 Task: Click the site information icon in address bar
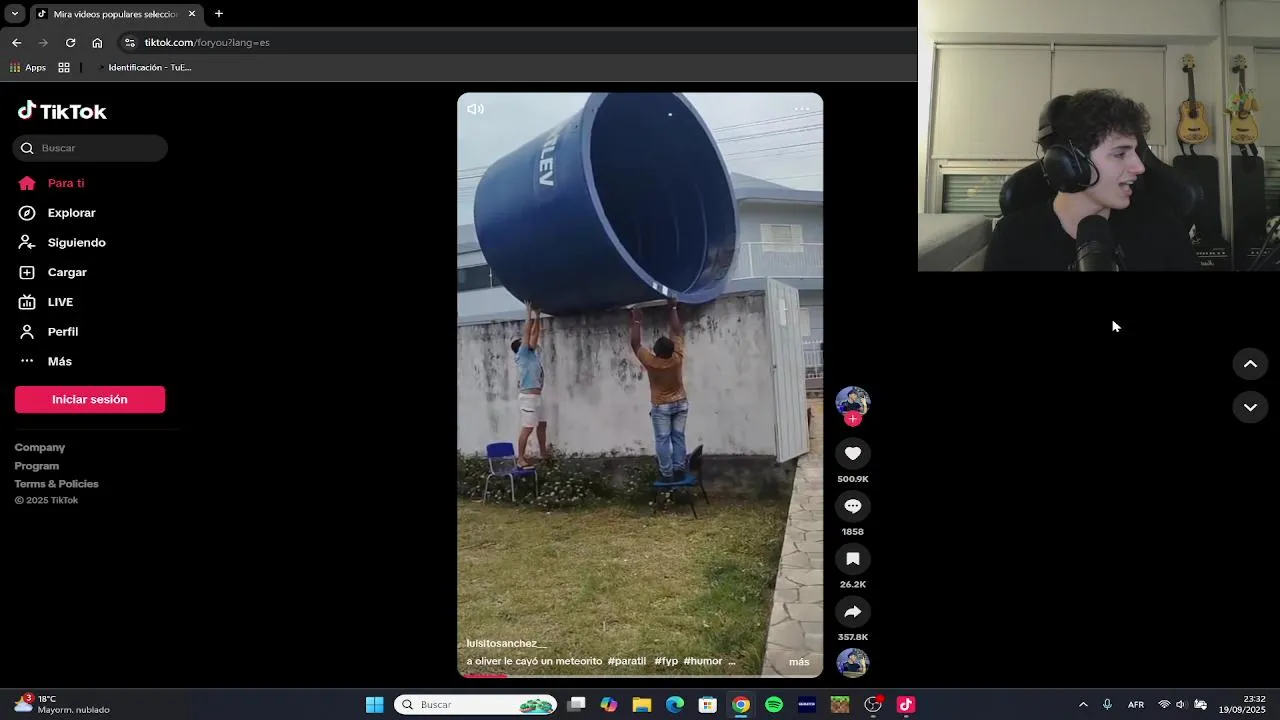click(x=129, y=42)
